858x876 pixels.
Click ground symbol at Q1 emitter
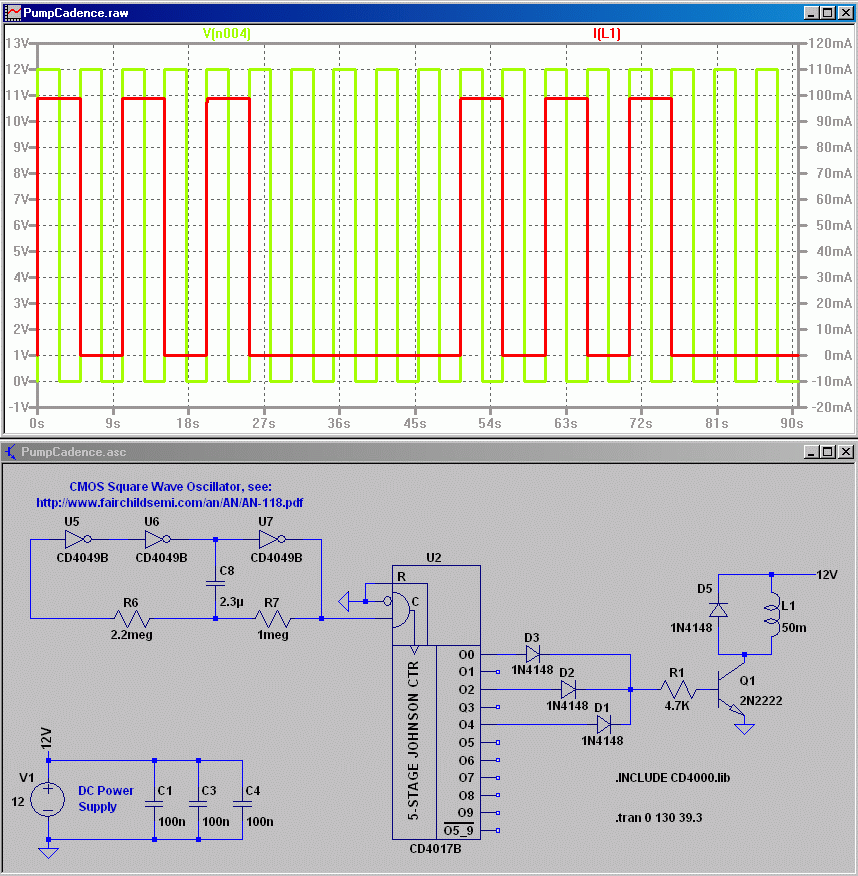click(745, 729)
